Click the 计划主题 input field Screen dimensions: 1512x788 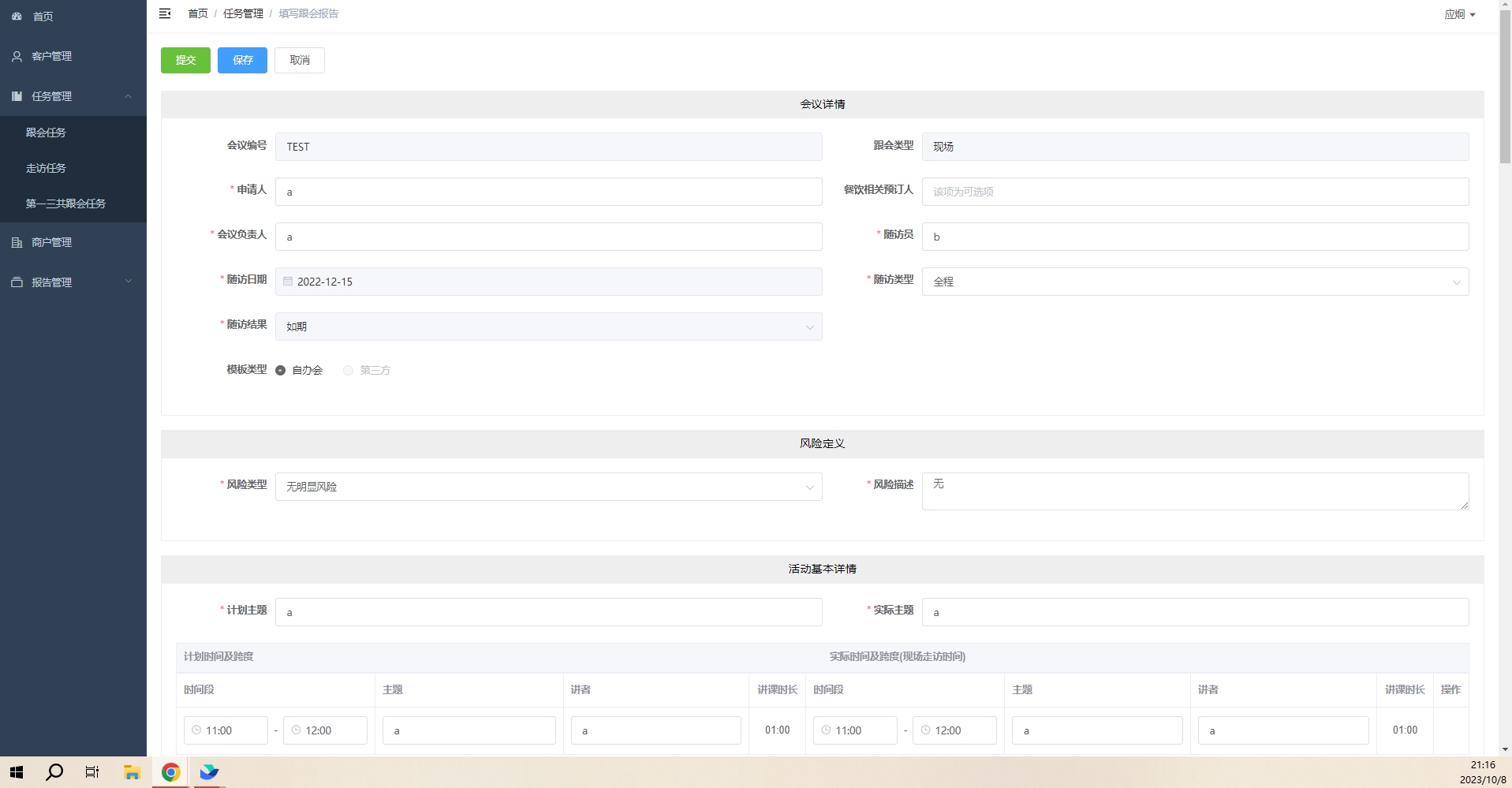point(548,612)
